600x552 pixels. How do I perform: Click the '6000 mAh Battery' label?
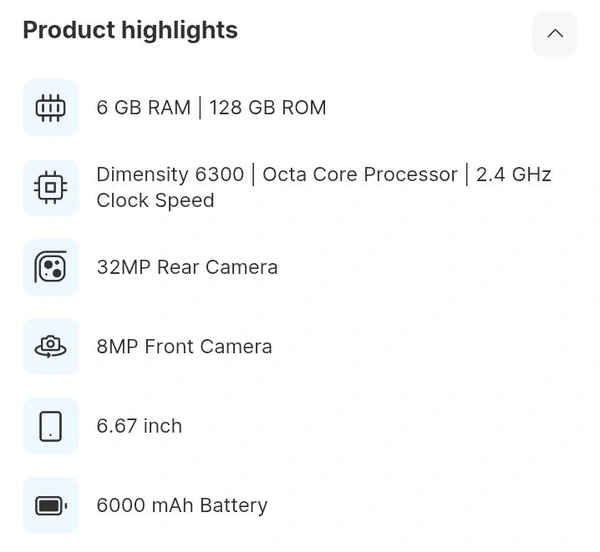tap(182, 505)
